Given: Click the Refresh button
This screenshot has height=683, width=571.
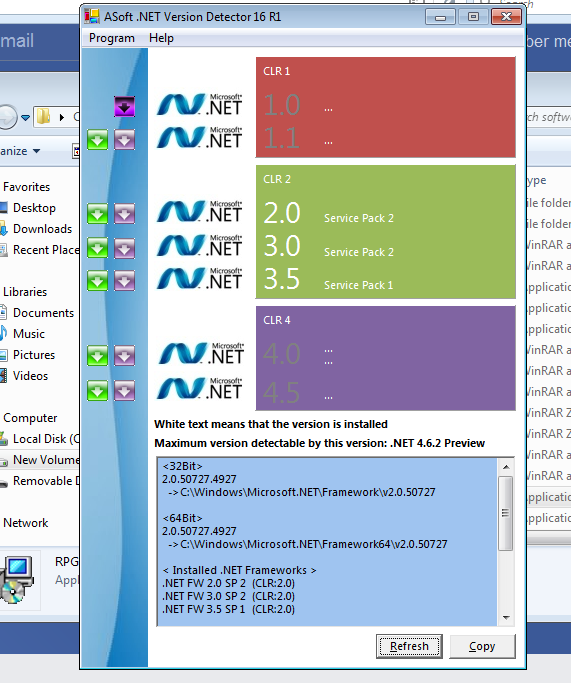Looking at the screenshot, I should point(409,646).
